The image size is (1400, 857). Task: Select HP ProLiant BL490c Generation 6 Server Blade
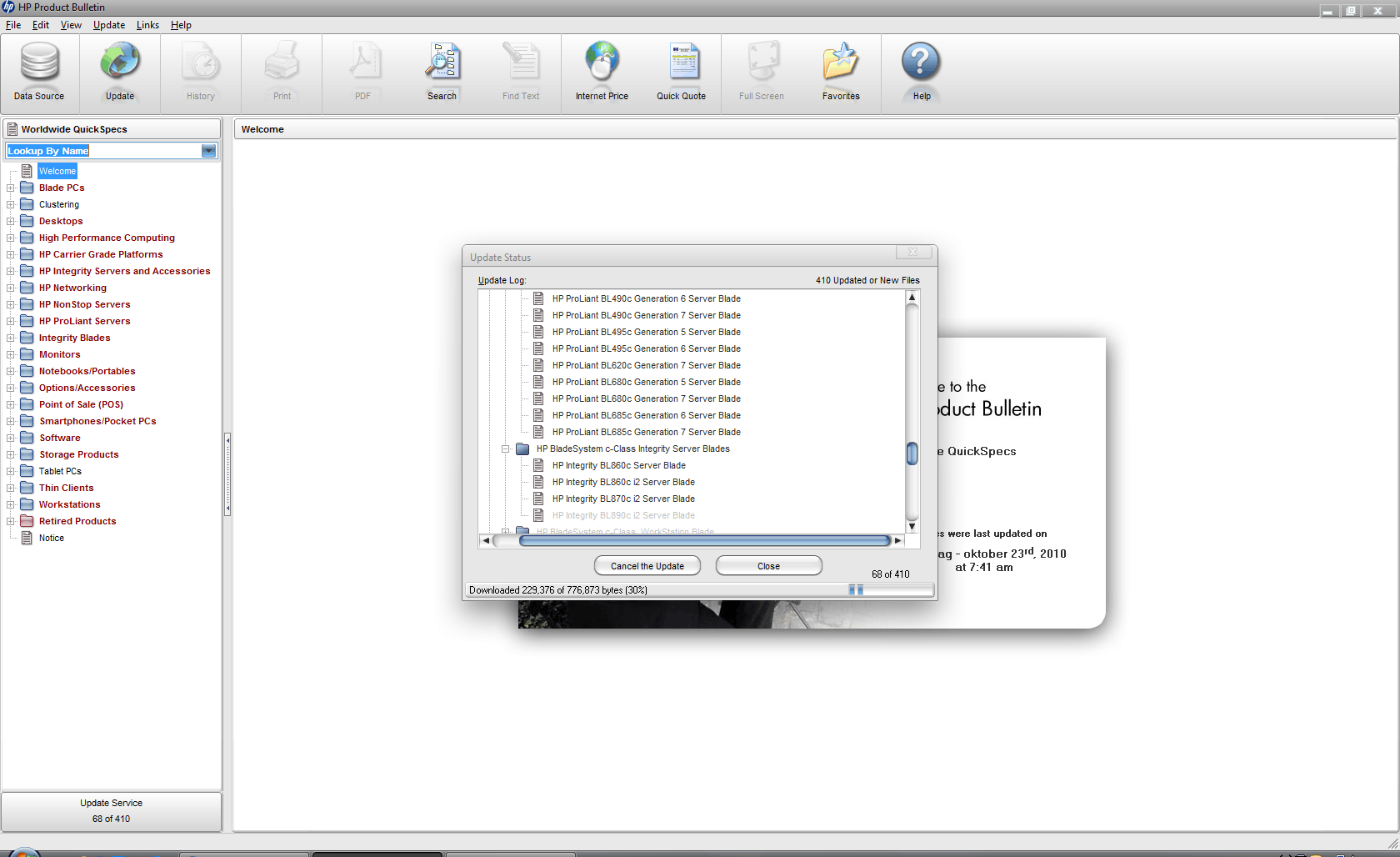tap(647, 298)
